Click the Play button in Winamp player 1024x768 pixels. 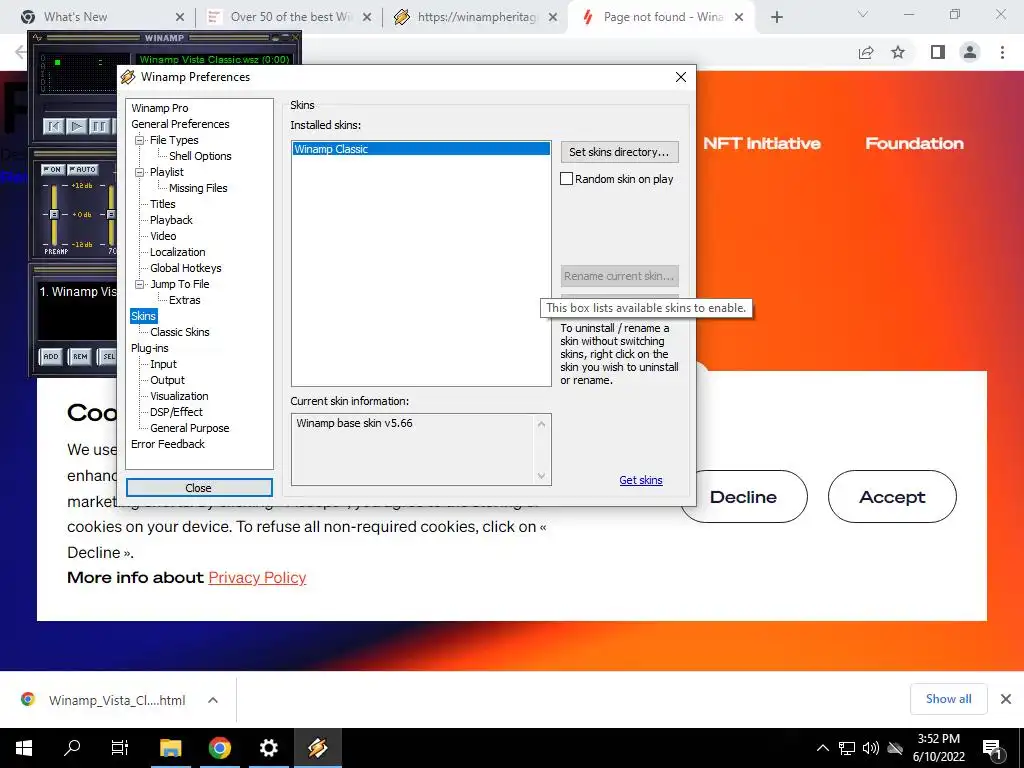(x=76, y=126)
